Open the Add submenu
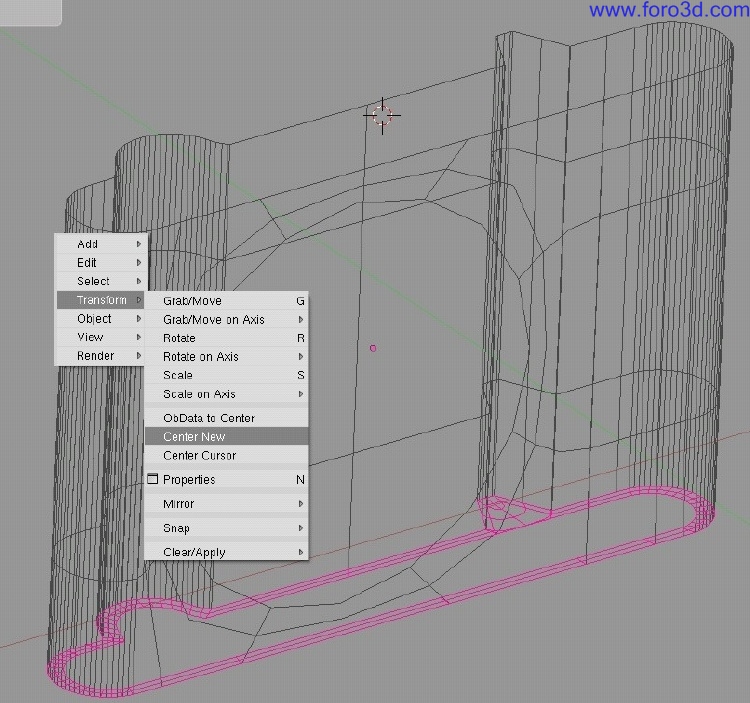The width and height of the screenshot is (750, 703). pos(100,244)
